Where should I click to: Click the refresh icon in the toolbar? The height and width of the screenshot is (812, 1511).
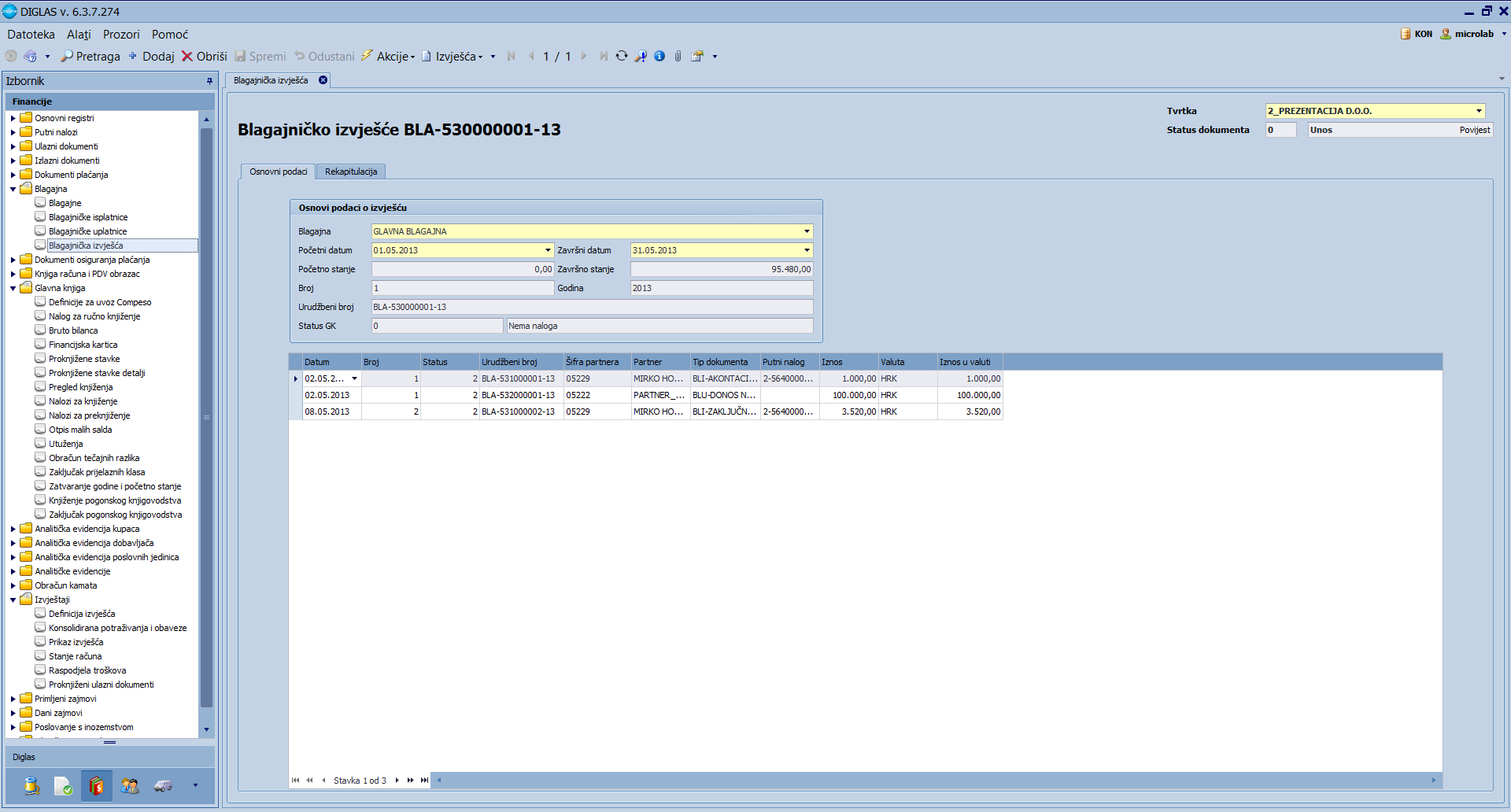coord(622,56)
